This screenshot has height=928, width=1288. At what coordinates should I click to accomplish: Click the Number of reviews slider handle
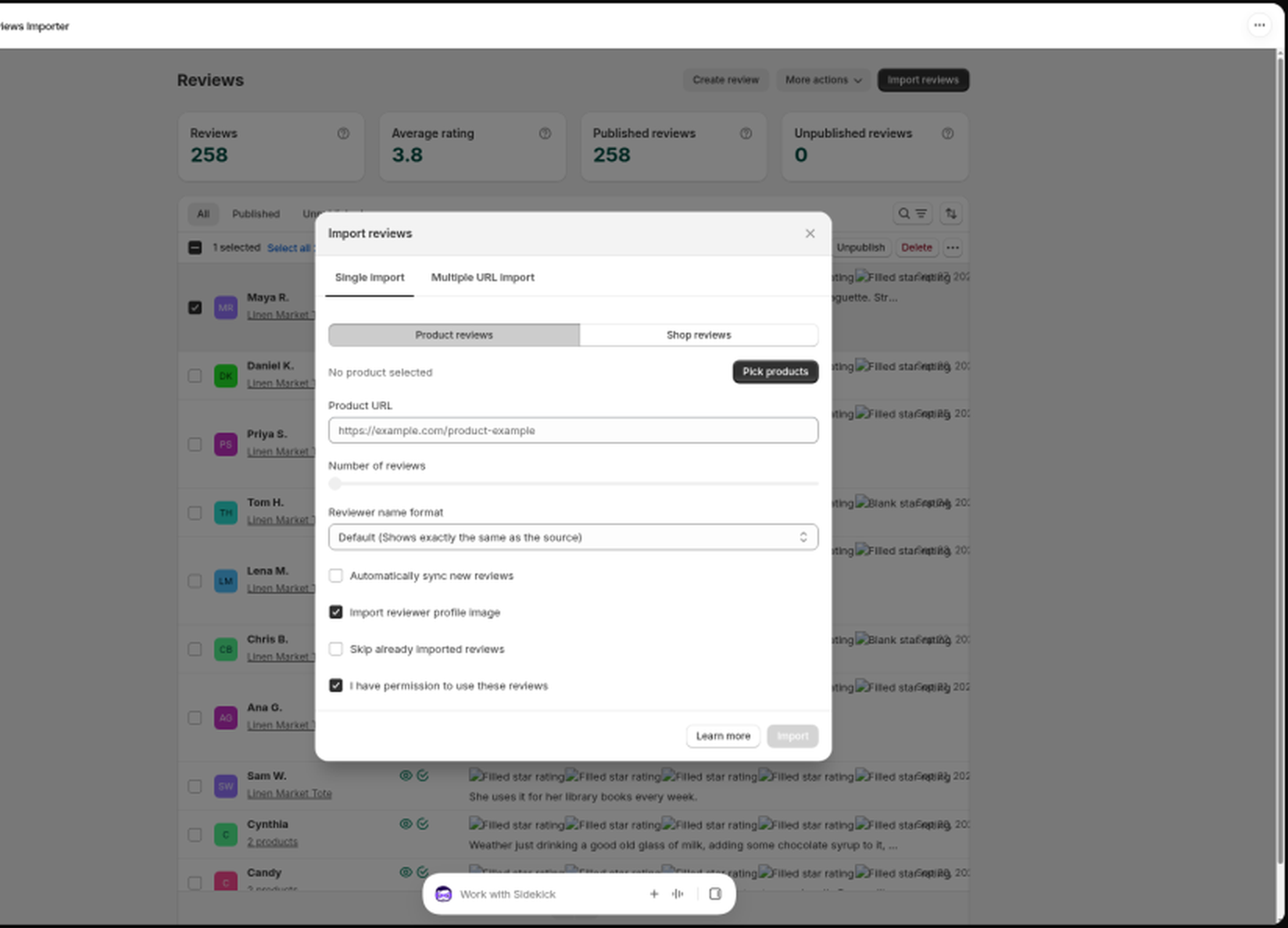pos(335,484)
